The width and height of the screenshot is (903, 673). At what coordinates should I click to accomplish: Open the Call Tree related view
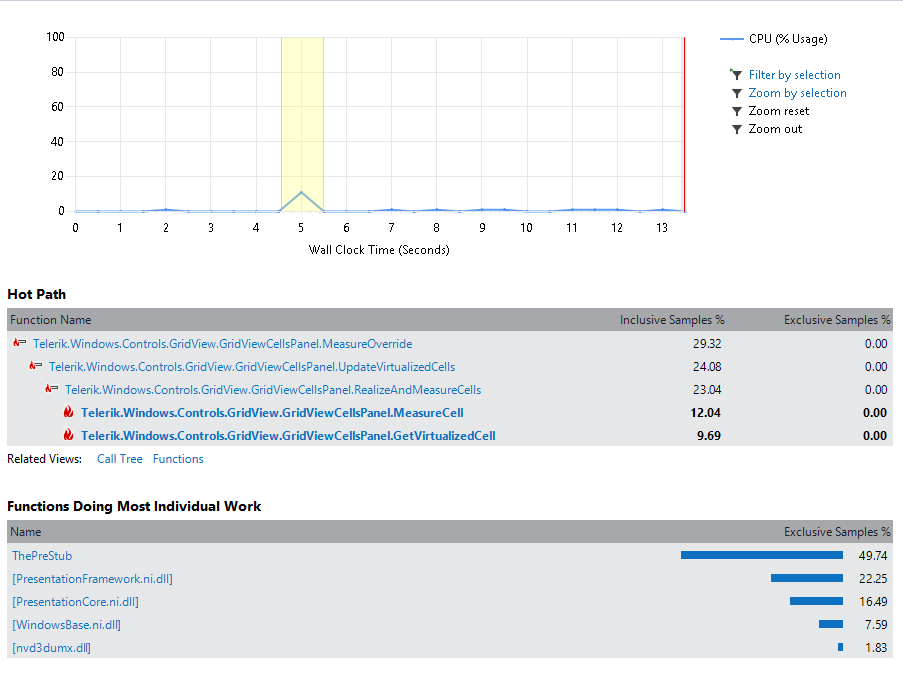(x=120, y=459)
